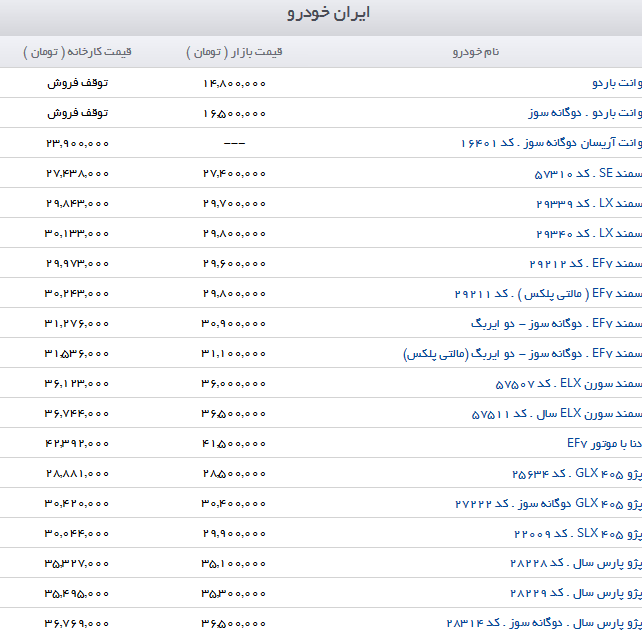Click factory price ۳۰,۰۴۴,۰۰۰
The height and width of the screenshot is (631, 642).
tap(77, 534)
